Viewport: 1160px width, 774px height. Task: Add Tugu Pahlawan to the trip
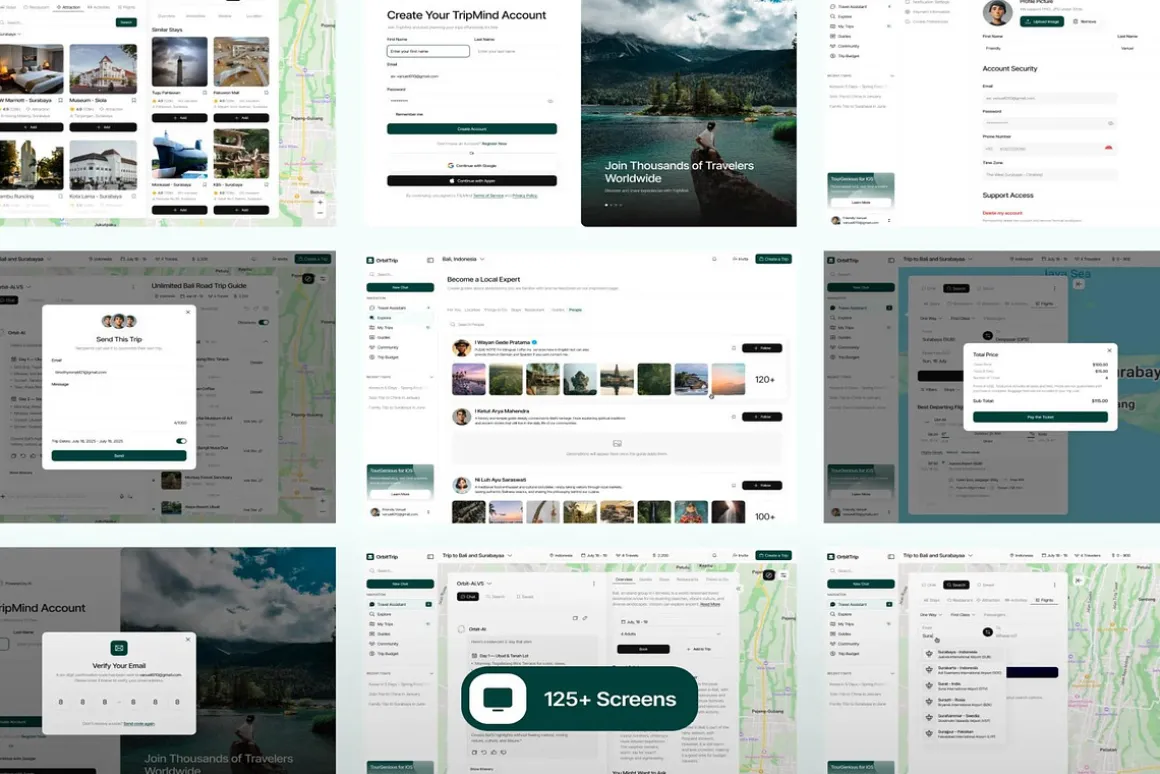point(179,118)
